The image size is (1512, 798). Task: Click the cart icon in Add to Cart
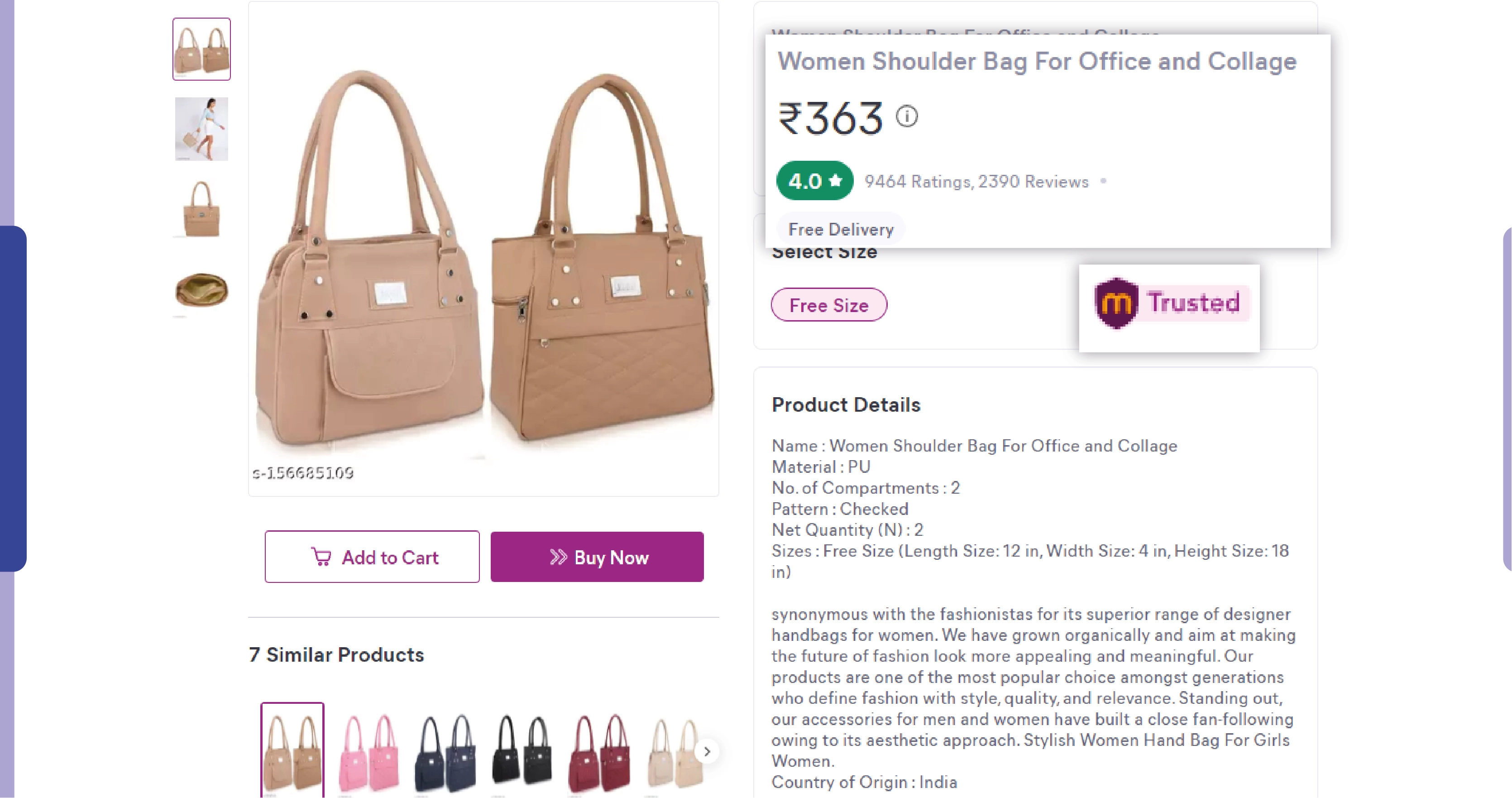coord(321,557)
